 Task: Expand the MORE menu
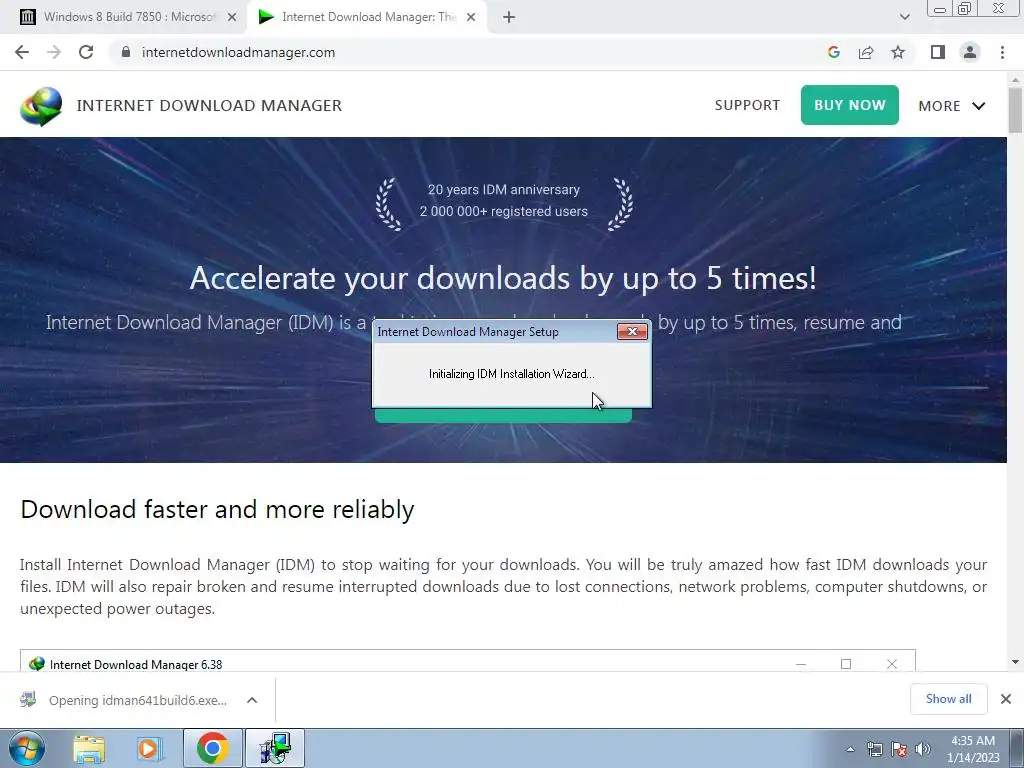[952, 106]
